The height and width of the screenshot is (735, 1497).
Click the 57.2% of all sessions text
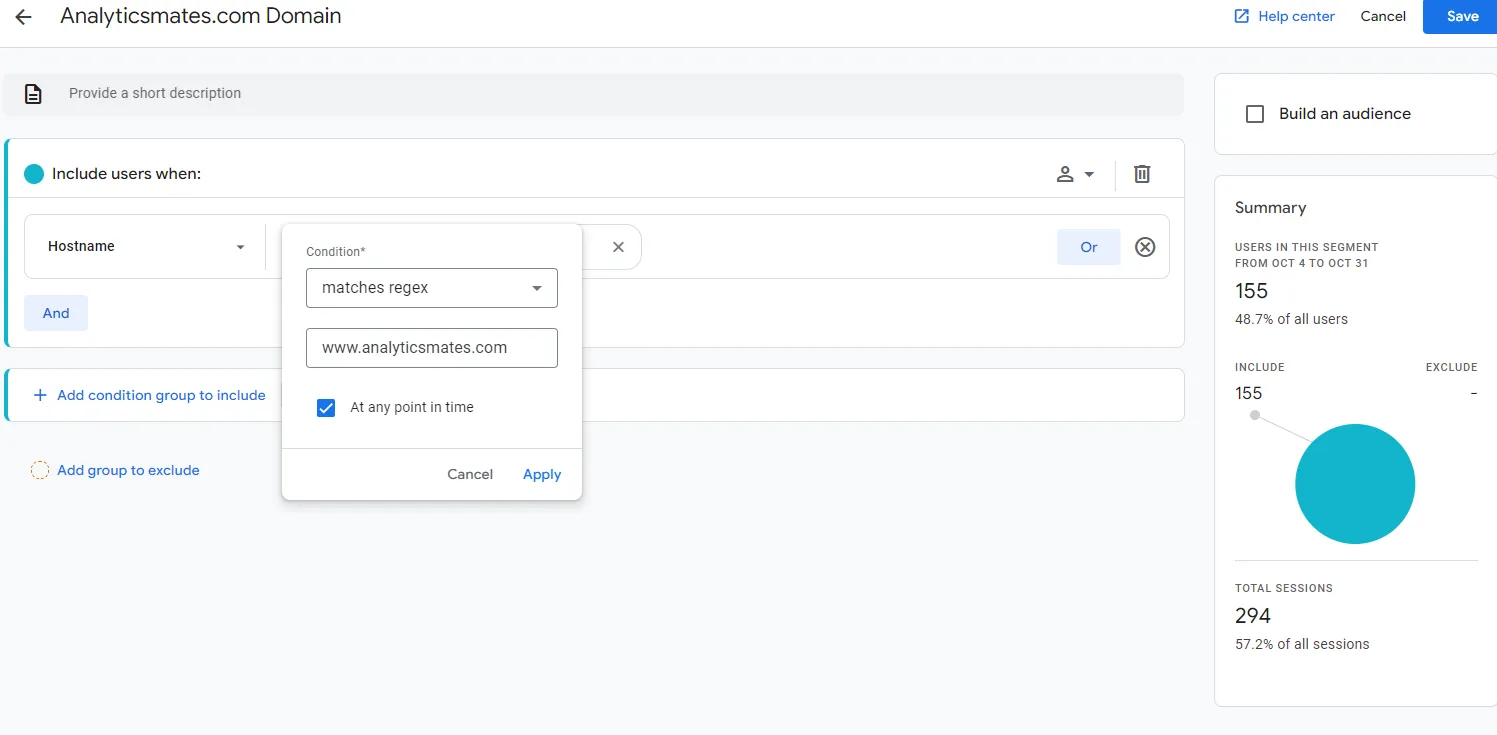[x=1302, y=644]
